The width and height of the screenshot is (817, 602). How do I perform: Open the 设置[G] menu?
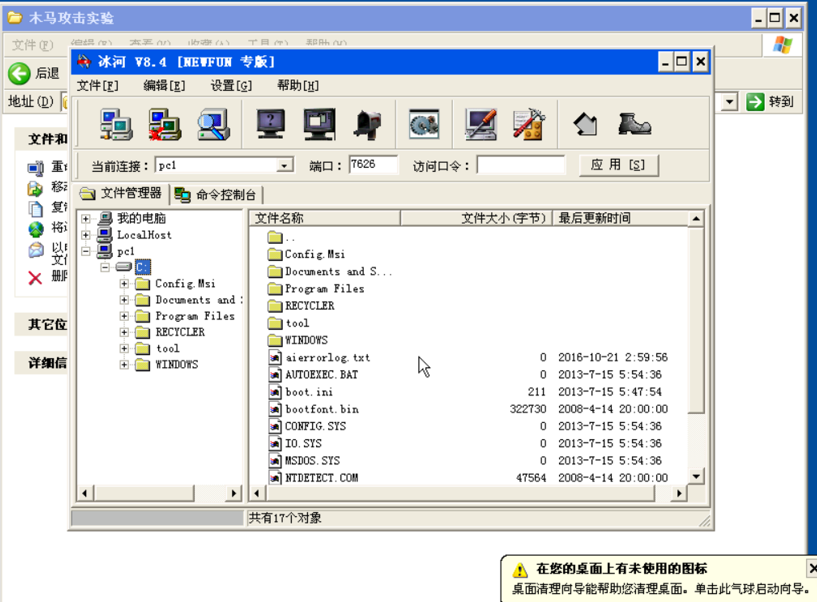(231, 85)
